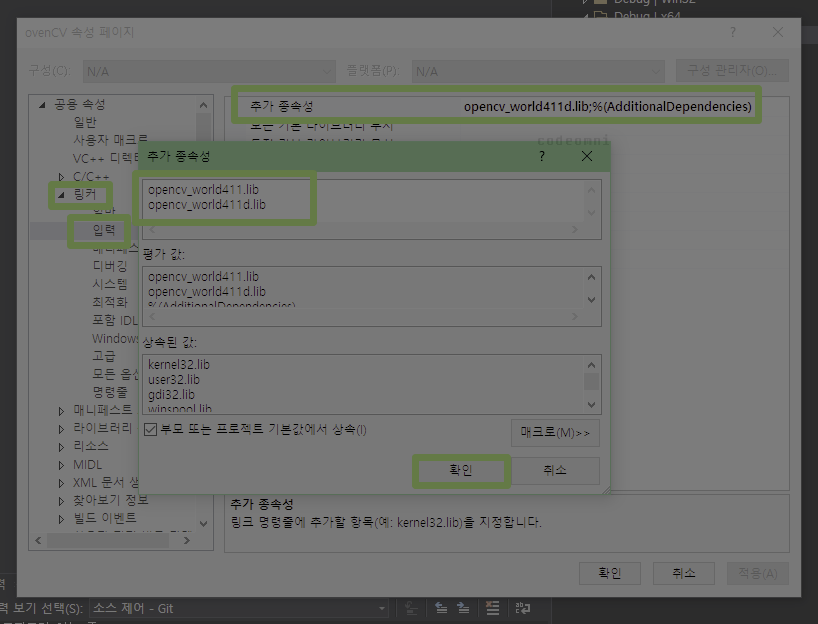Screen dimensions: 818x624
Task: Select 명령줄 under 링커
Action: (110, 392)
